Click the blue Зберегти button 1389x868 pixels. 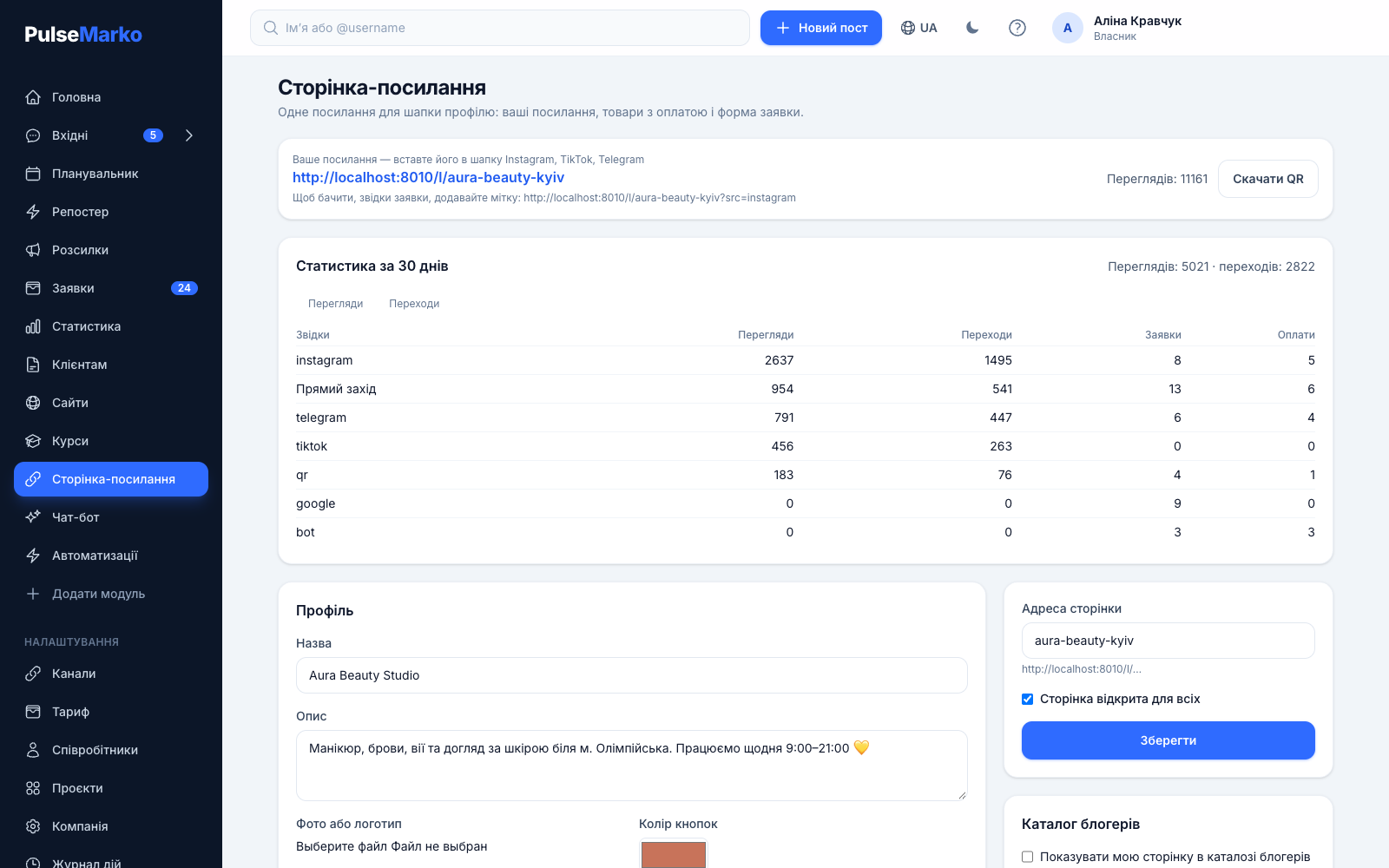point(1168,740)
